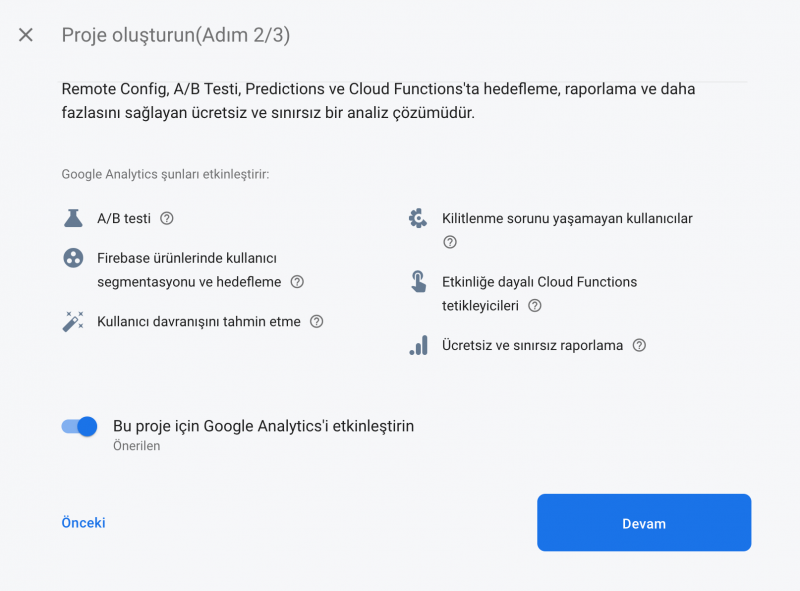800x591 pixels.
Task: Select the A/B testi flask icon
Action: (72, 218)
